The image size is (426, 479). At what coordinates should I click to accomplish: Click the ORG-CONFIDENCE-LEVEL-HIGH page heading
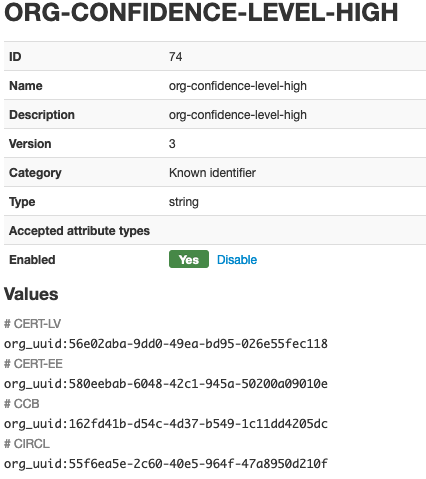click(x=201, y=12)
